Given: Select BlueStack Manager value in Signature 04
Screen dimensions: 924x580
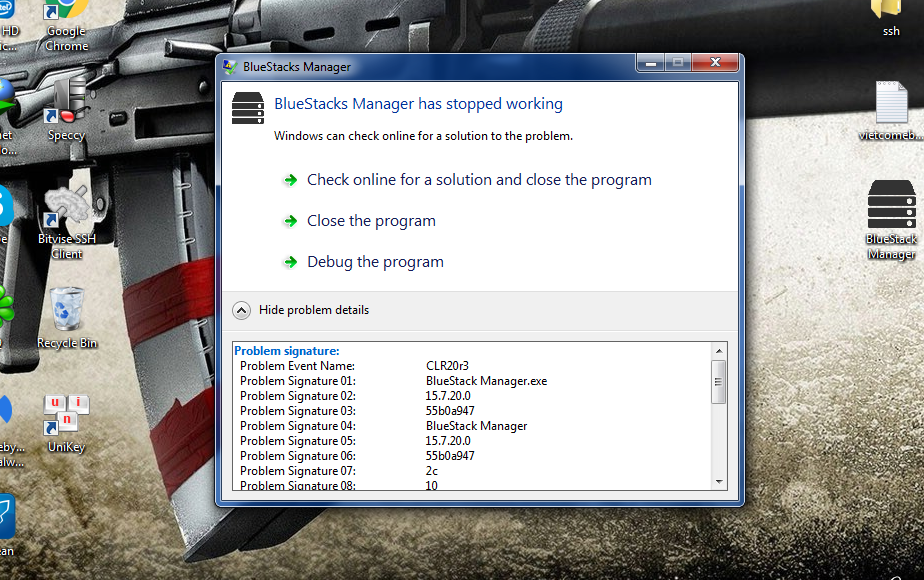Looking at the screenshot, I should (476, 426).
